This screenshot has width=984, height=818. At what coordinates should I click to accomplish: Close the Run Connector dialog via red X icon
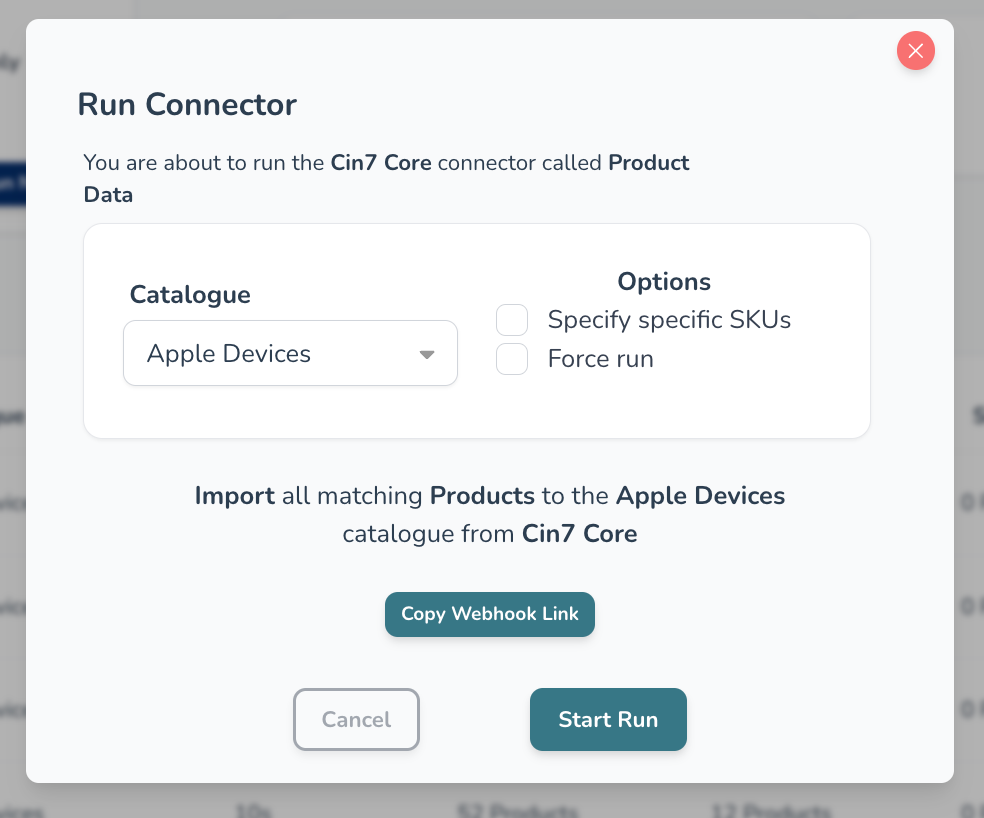tap(915, 50)
